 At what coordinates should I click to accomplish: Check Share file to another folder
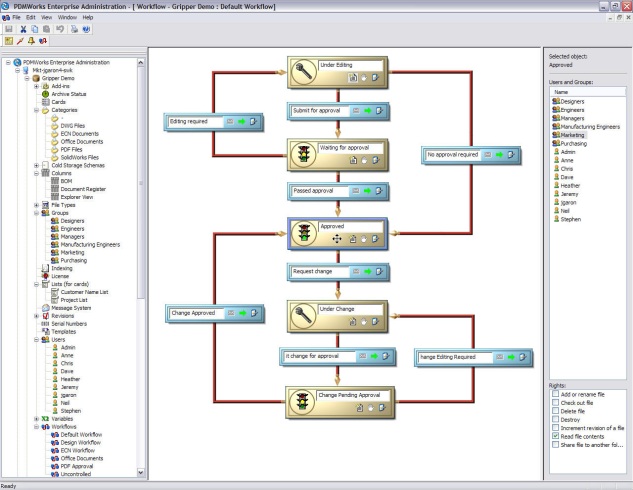pos(555,444)
